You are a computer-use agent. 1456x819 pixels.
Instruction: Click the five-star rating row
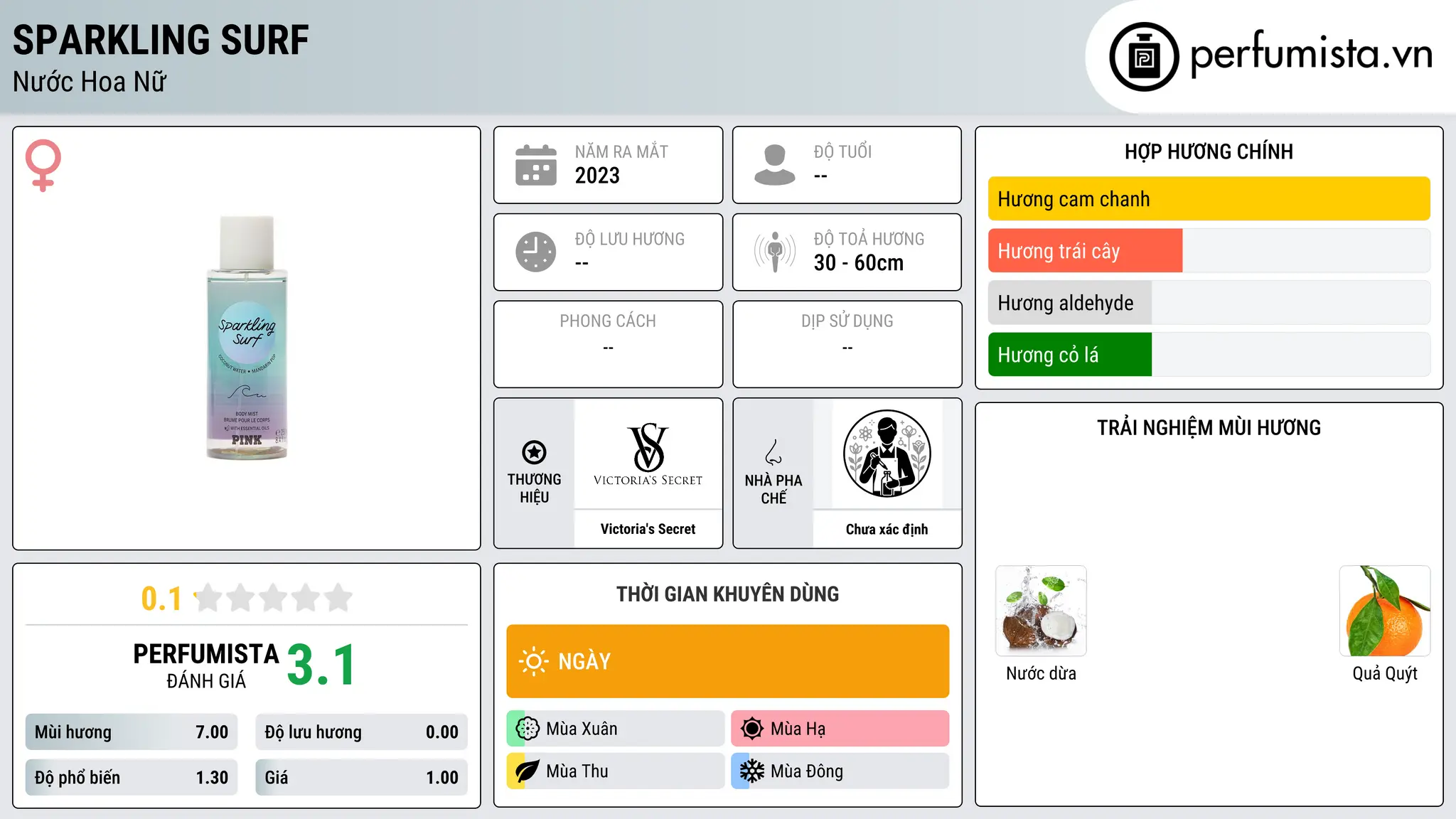click(273, 598)
